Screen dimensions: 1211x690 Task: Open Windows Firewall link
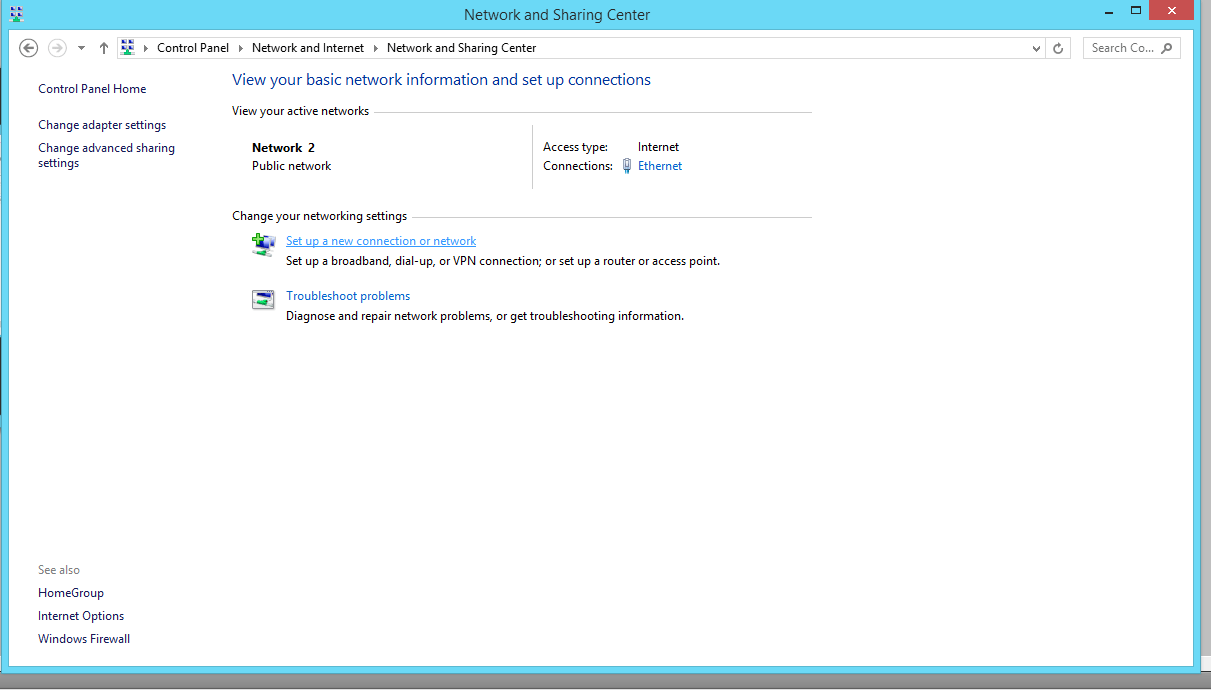pos(84,639)
